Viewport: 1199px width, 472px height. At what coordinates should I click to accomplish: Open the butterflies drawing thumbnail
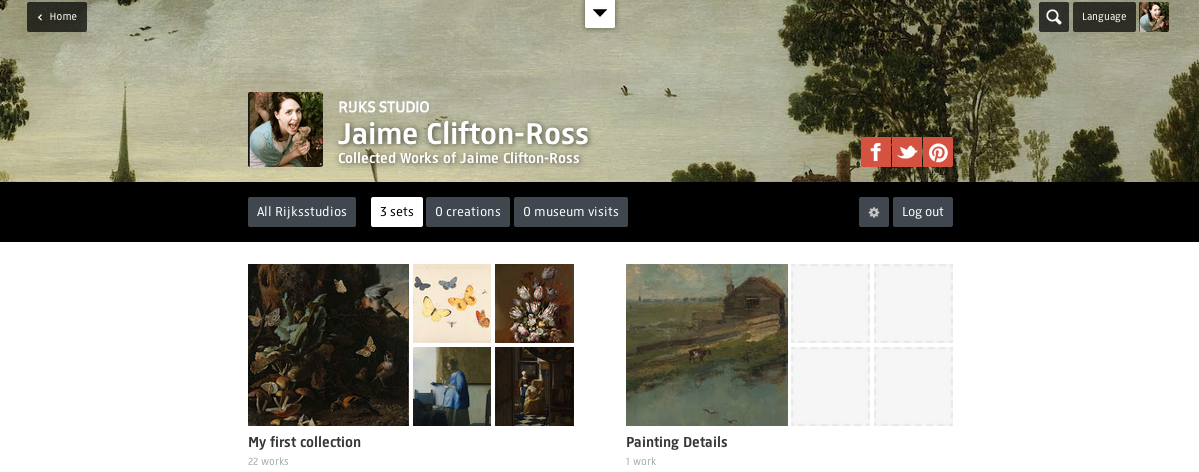click(x=452, y=303)
